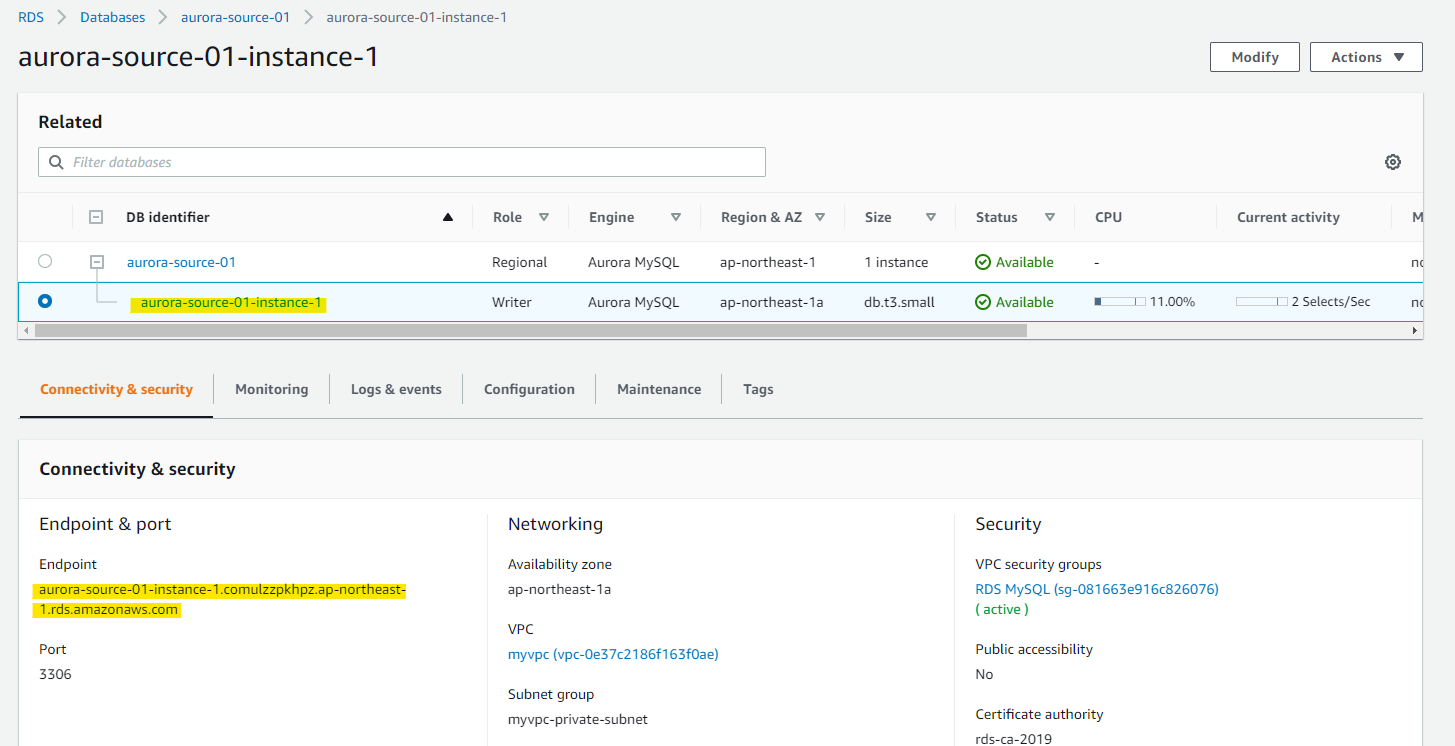The image size is (1455, 746).
Task: Click the 2 Selects/Sec activity bar
Action: 1262,301
